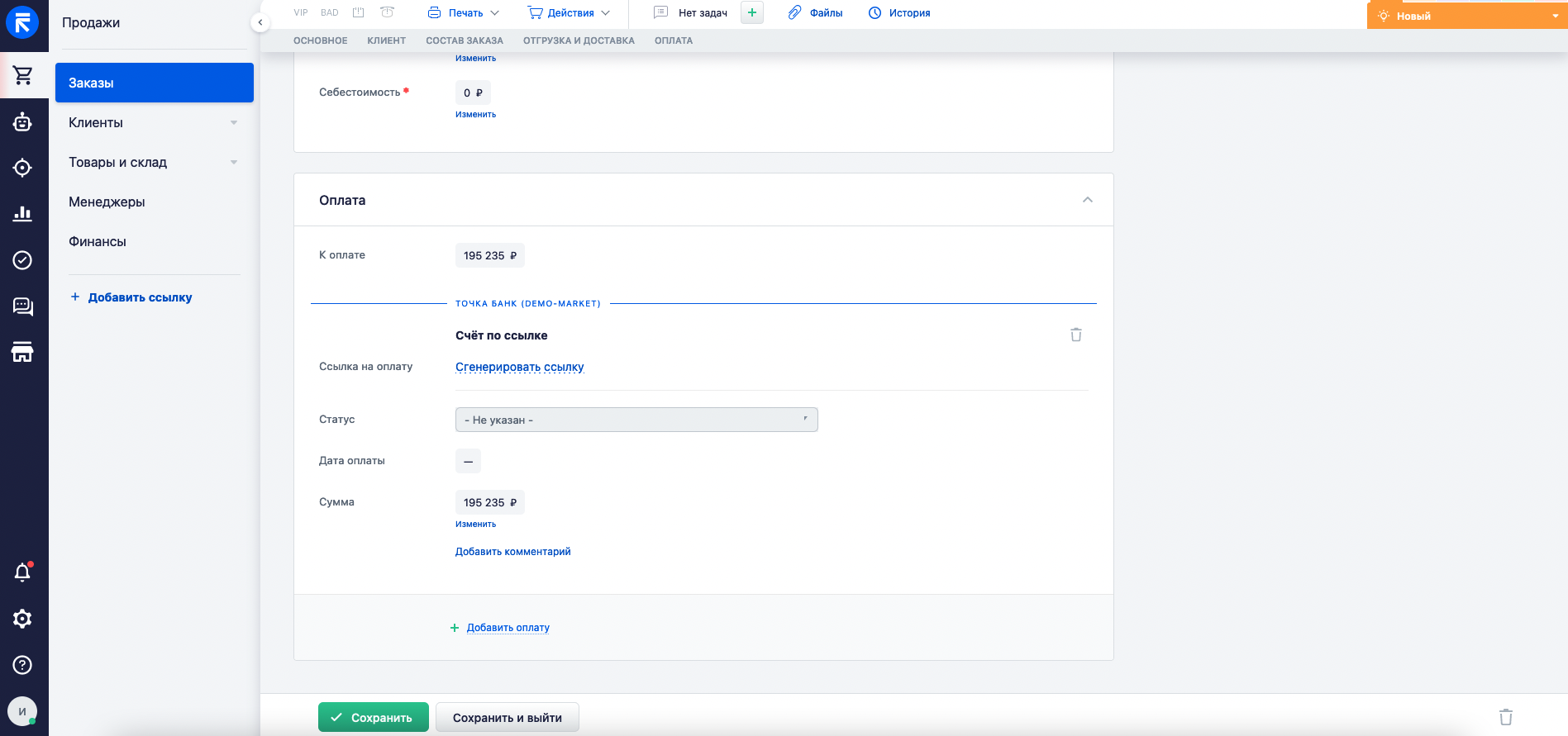
Task: Open the store front icon in sidebar
Action: [x=23, y=353]
